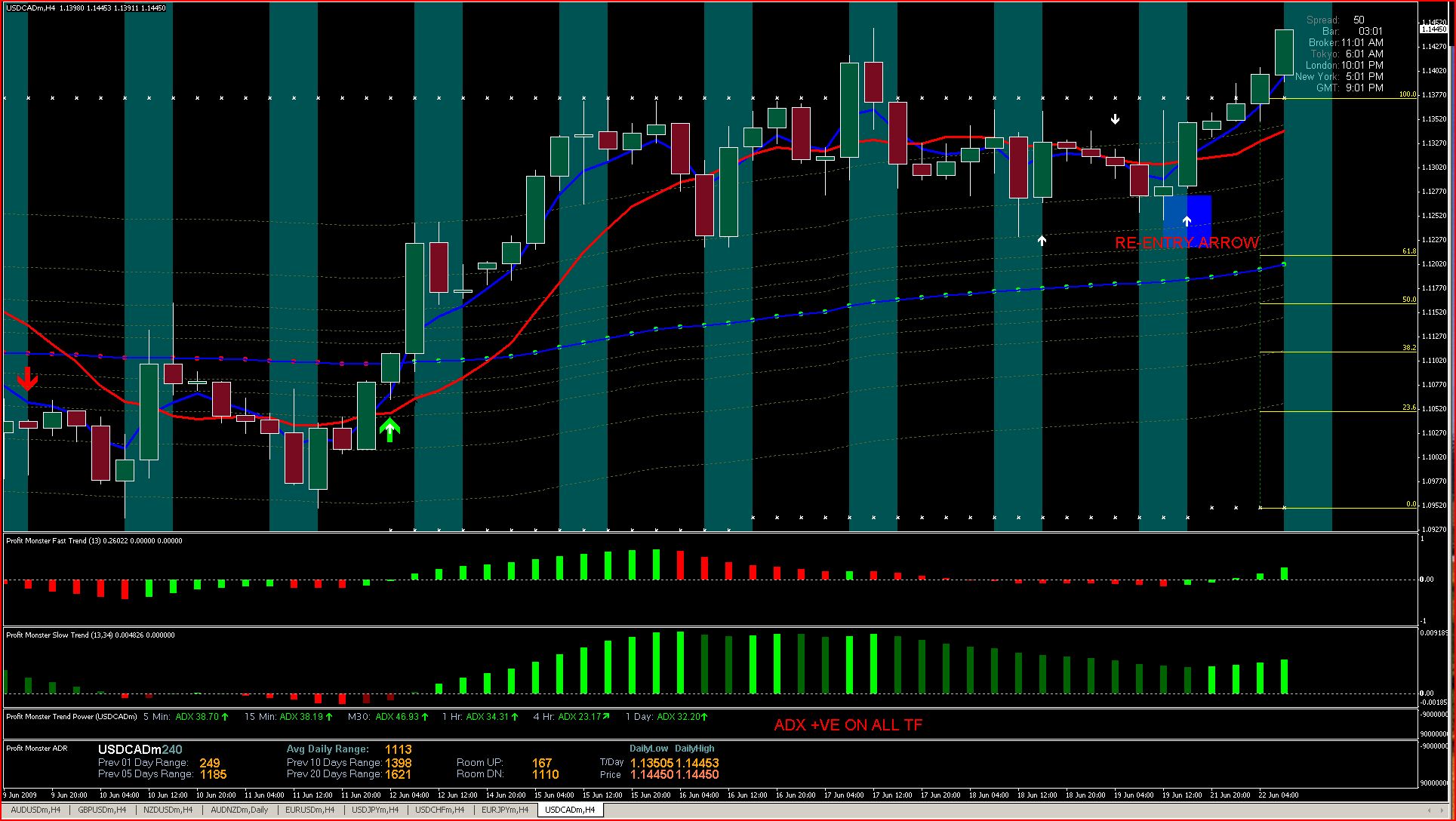Select the Fibonacci 50.0 level label
The height and width of the screenshot is (821, 1456).
click(x=1409, y=300)
